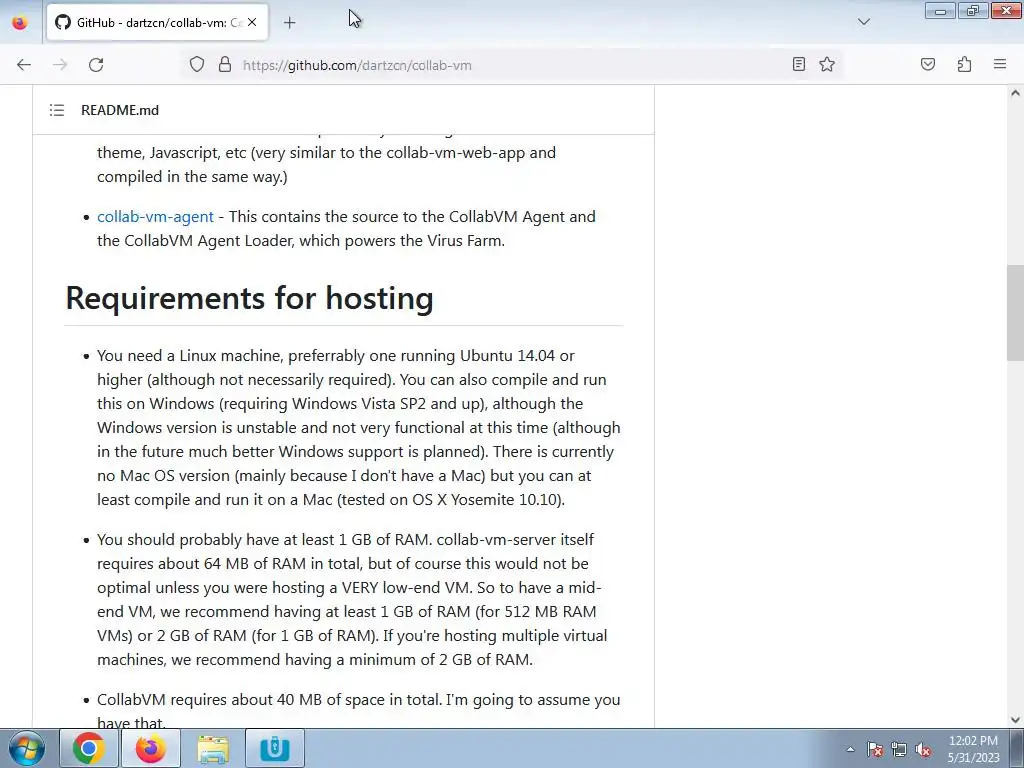Go forward with the forward arrow
The height and width of the screenshot is (768, 1024).
pos(60,65)
